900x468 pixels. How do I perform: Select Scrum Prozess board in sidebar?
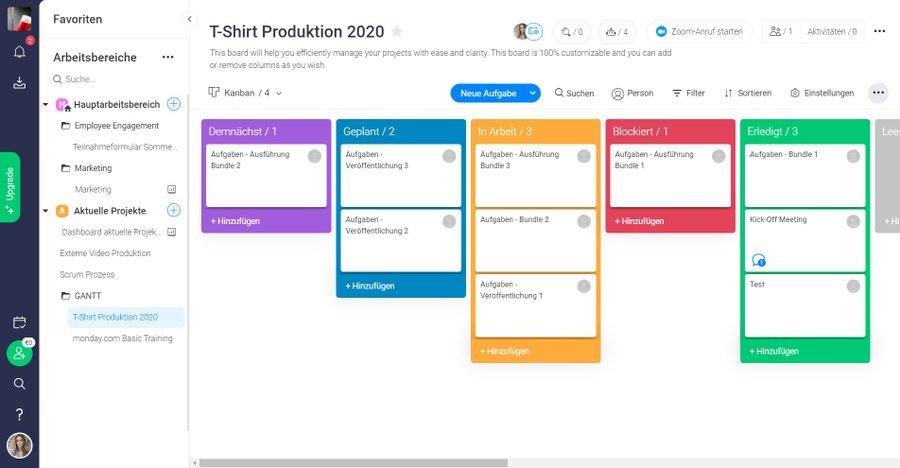click(x=87, y=274)
